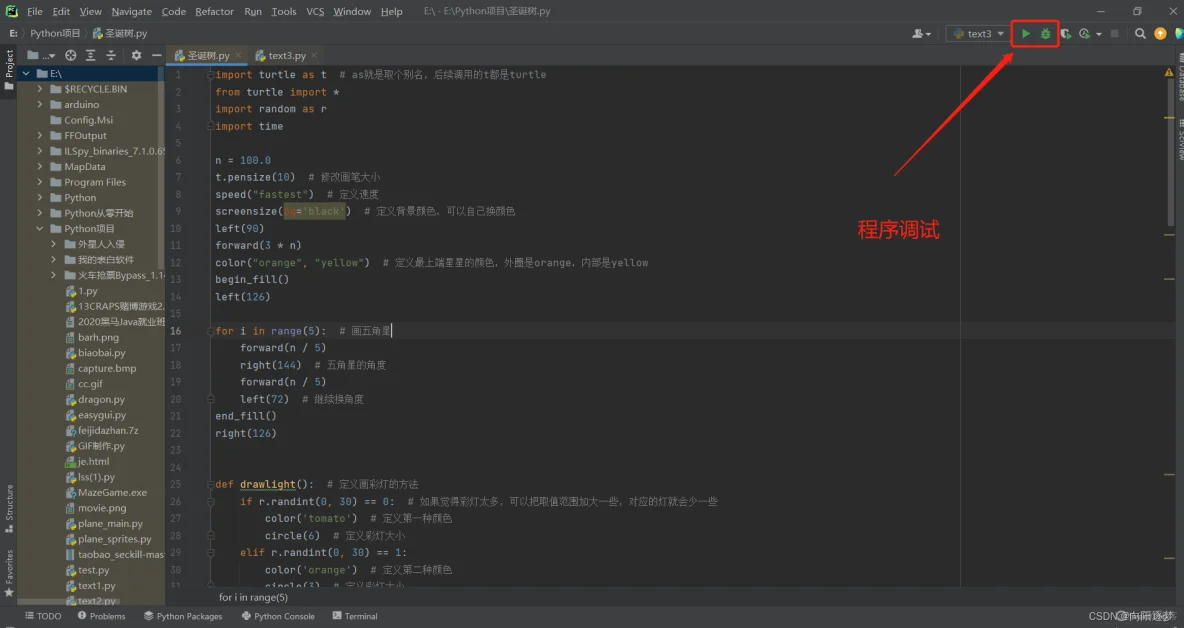
Task: Select plane_main.py in project tree
Action: [110, 523]
